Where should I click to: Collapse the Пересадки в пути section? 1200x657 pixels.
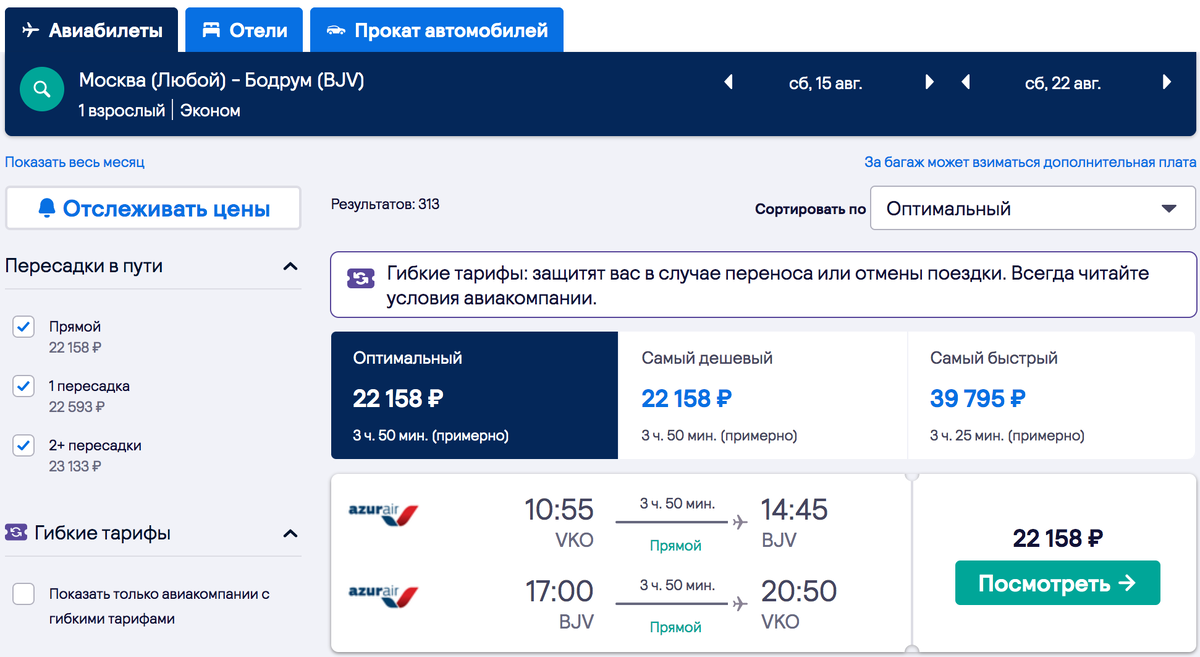point(290,266)
